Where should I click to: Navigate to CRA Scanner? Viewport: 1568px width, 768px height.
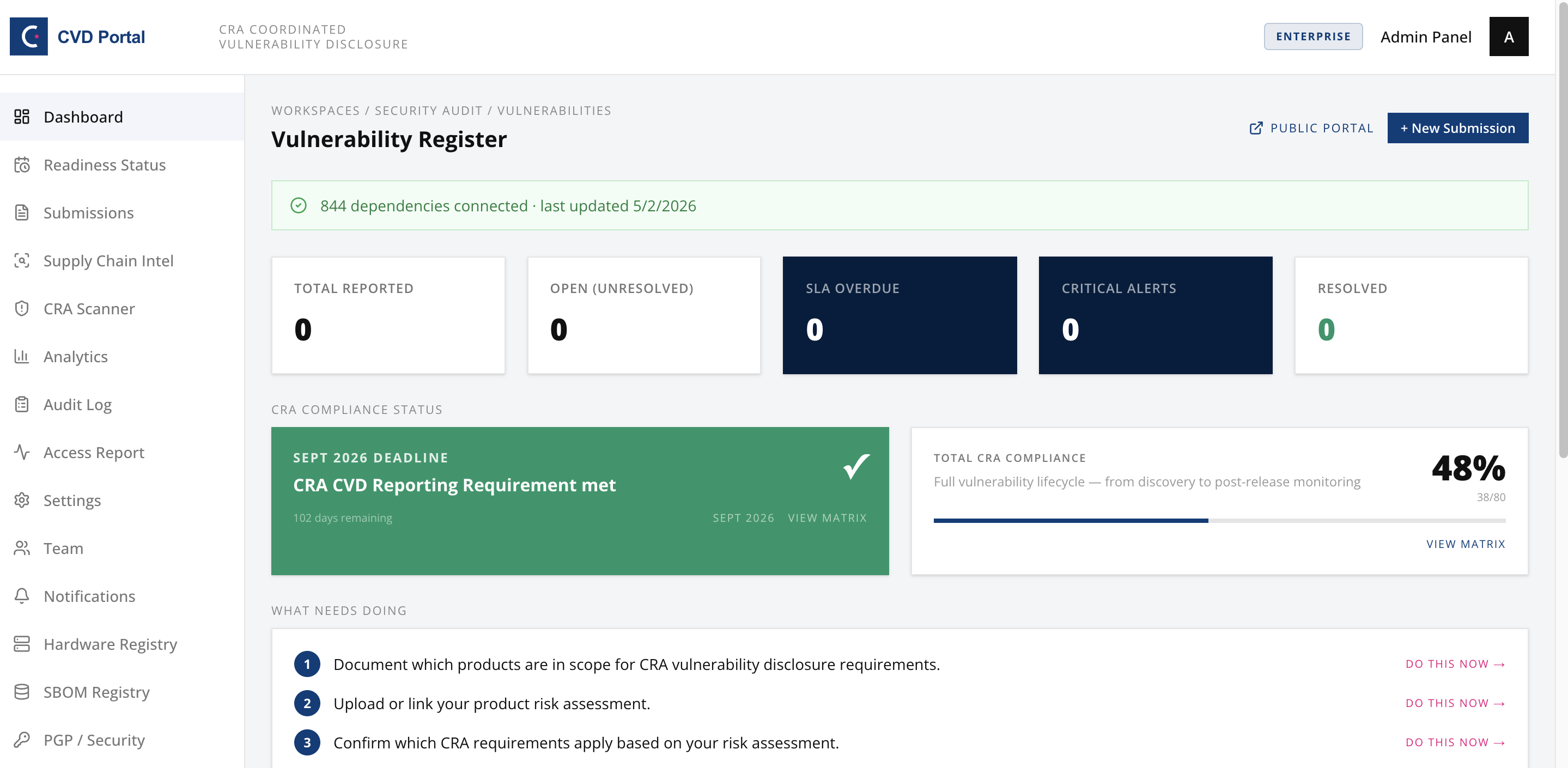121,308
